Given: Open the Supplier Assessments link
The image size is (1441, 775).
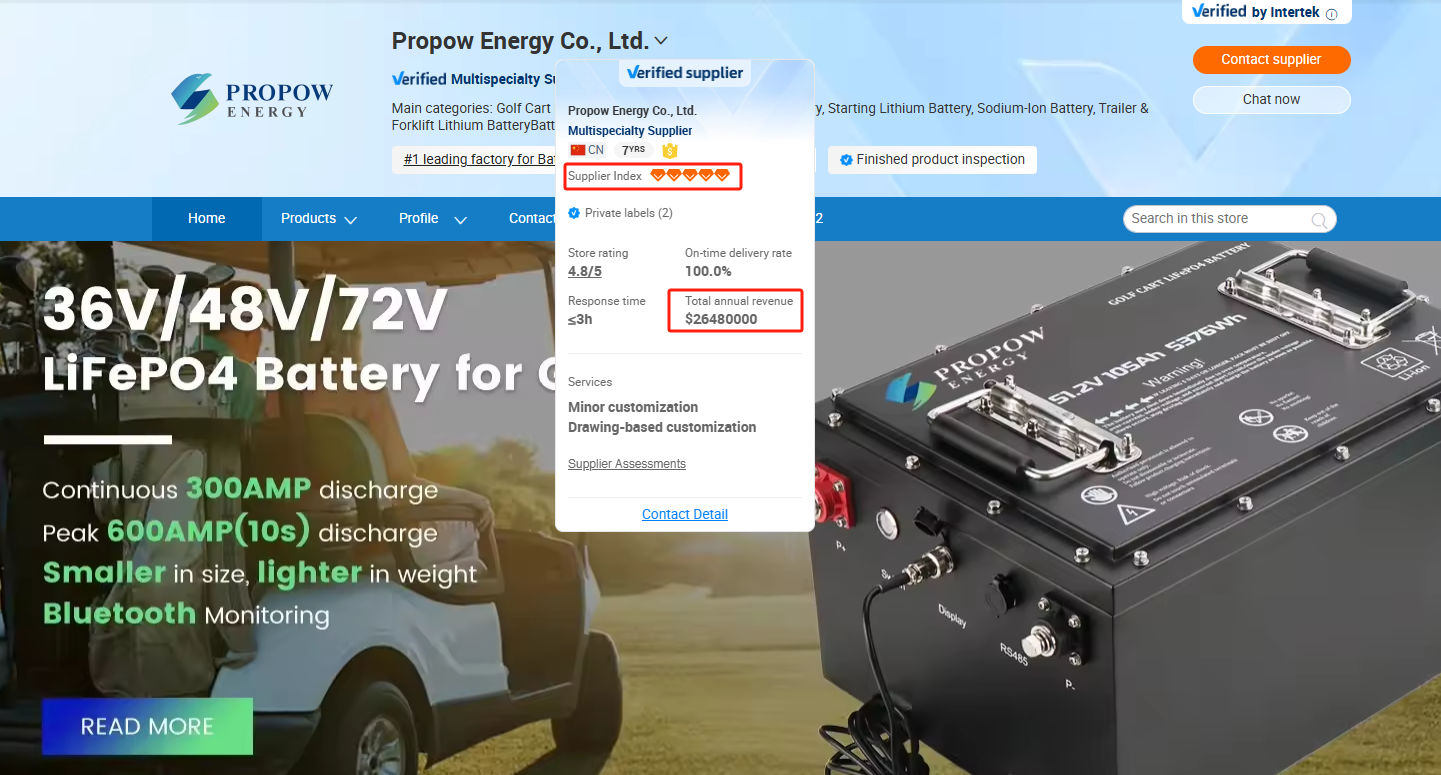Looking at the screenshot, I should [x=627, y=464].
